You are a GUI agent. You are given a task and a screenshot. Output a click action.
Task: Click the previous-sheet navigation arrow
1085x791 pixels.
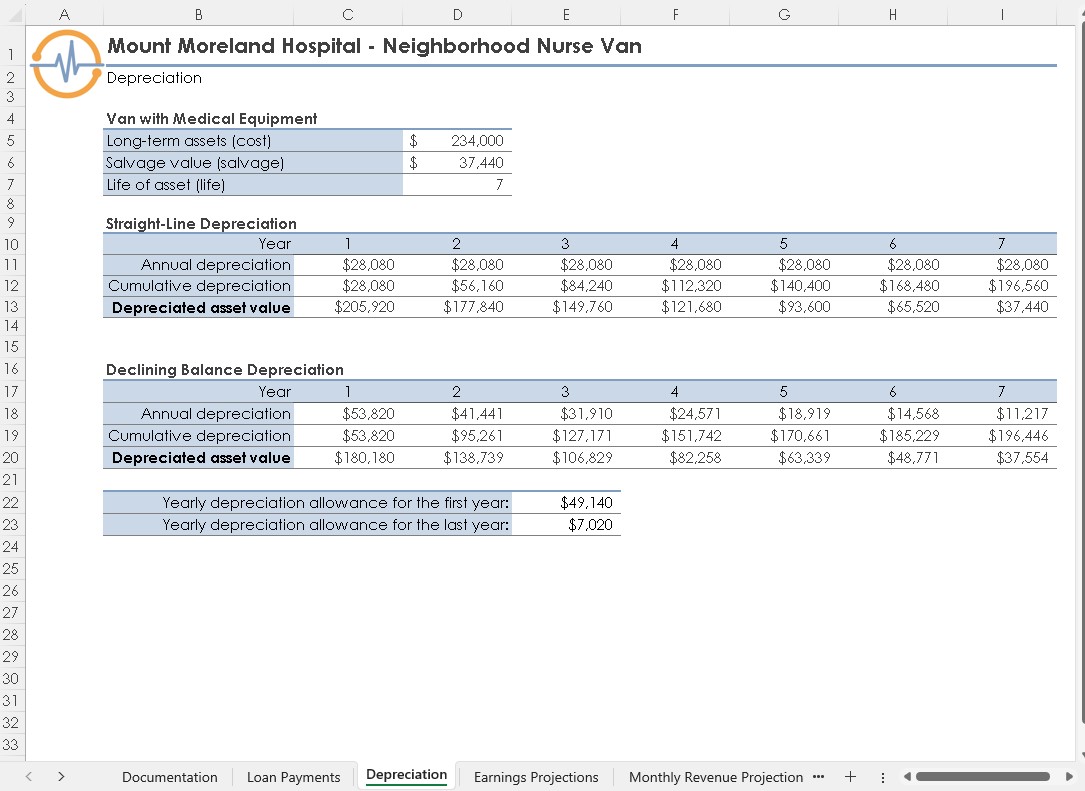click(27, 777)
